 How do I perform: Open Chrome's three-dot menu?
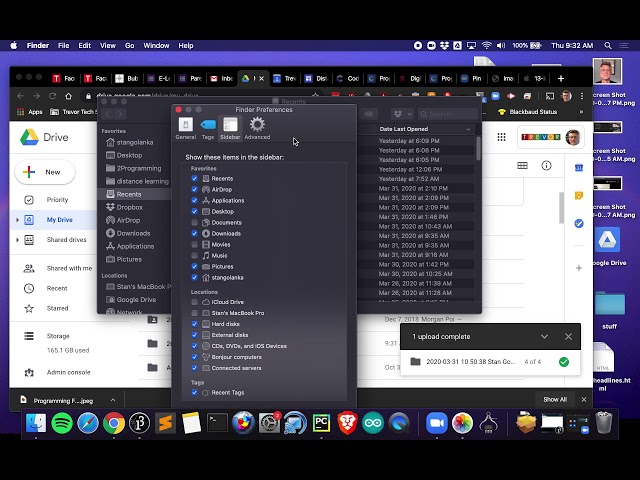(582, 96)
